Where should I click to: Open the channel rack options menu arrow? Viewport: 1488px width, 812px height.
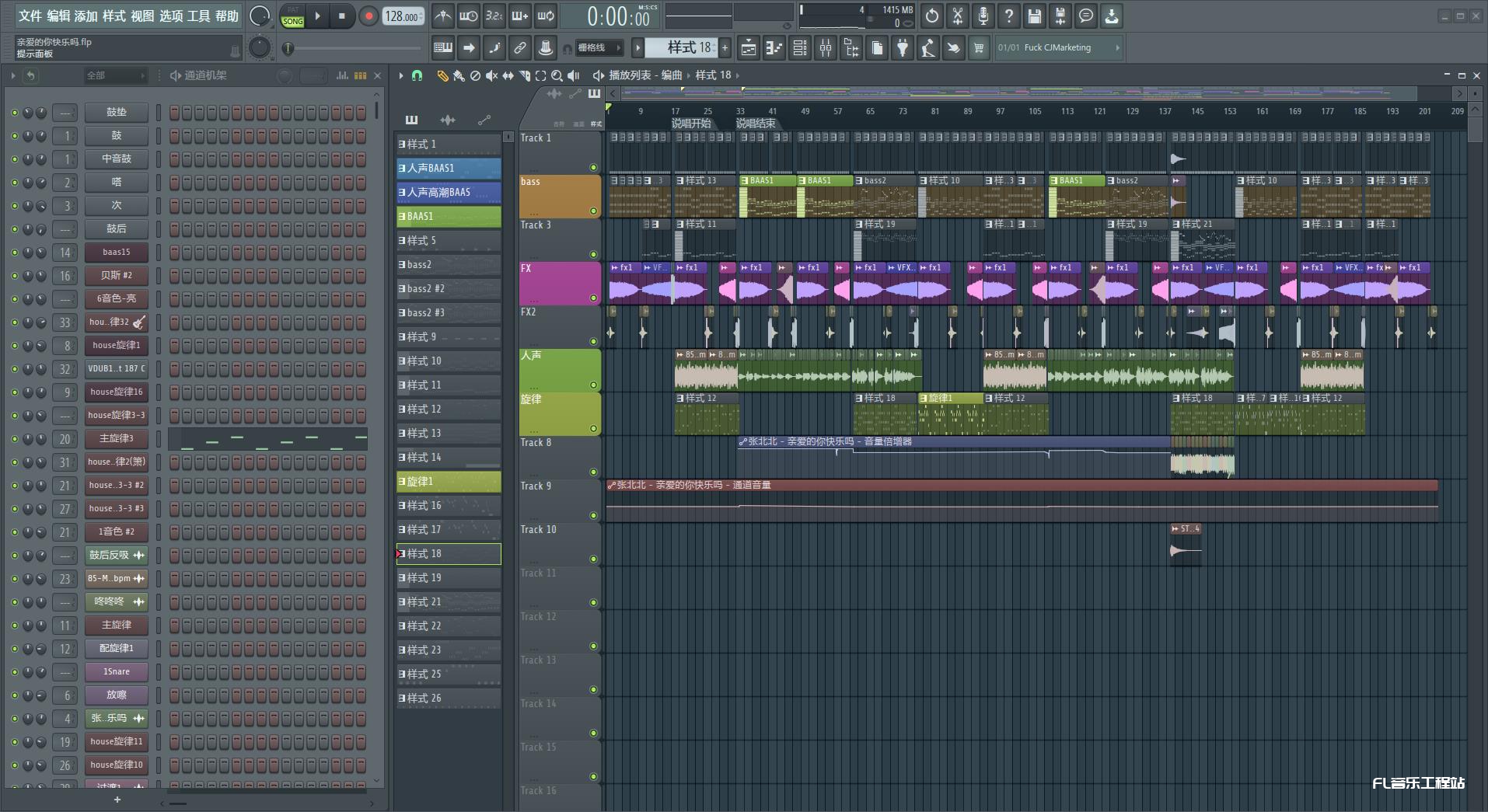[x=12, y=75]
